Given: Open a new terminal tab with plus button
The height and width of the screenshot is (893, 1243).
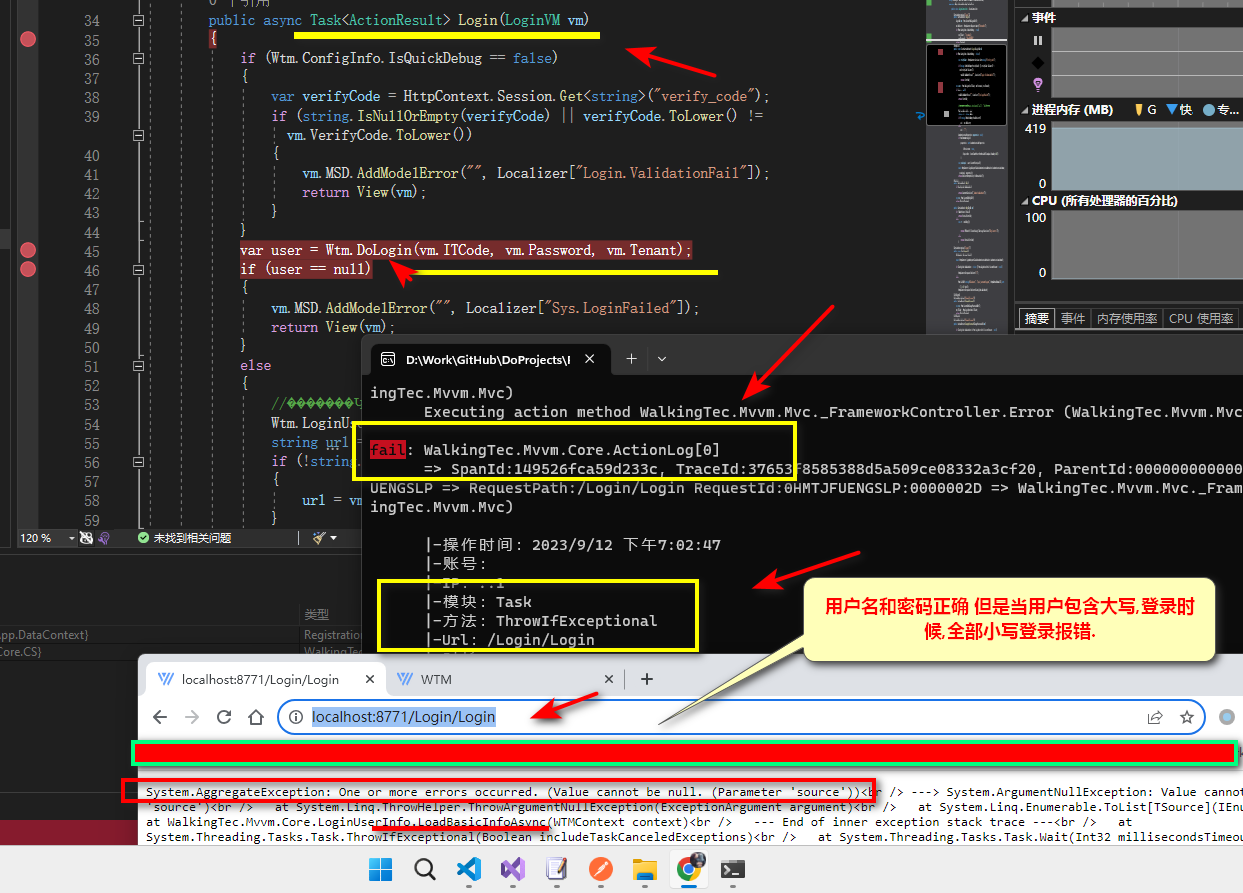Looking at the screenshot, I should (634, 358).
